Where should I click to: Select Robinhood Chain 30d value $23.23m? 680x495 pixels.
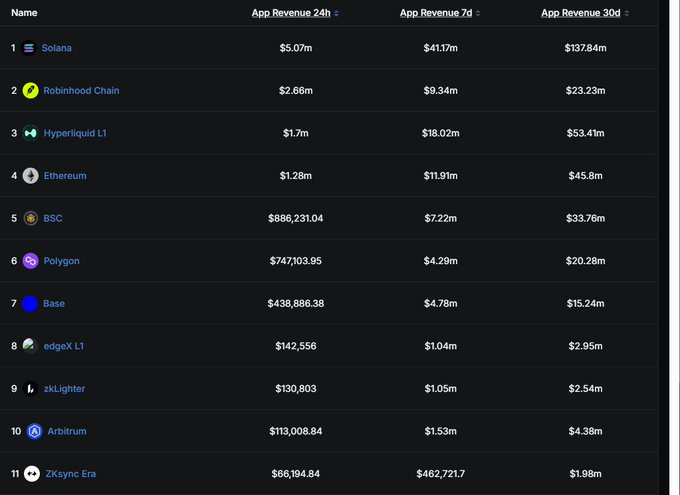[585, 91]
